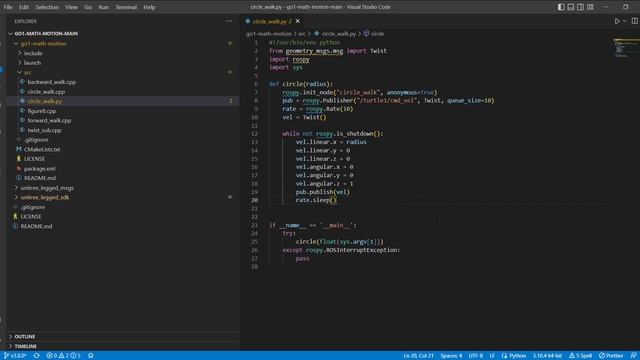The width and height of the screenshot is (640, 360).
Task: Collapse the src folder
Action: tap(27, 73)
